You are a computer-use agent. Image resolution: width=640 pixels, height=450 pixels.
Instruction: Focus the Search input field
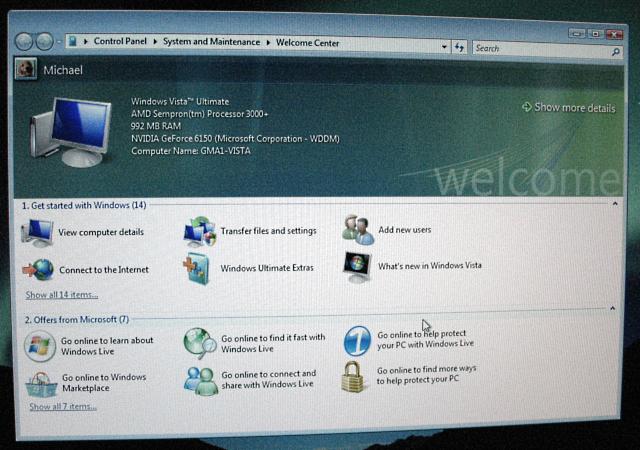[540, 47]
